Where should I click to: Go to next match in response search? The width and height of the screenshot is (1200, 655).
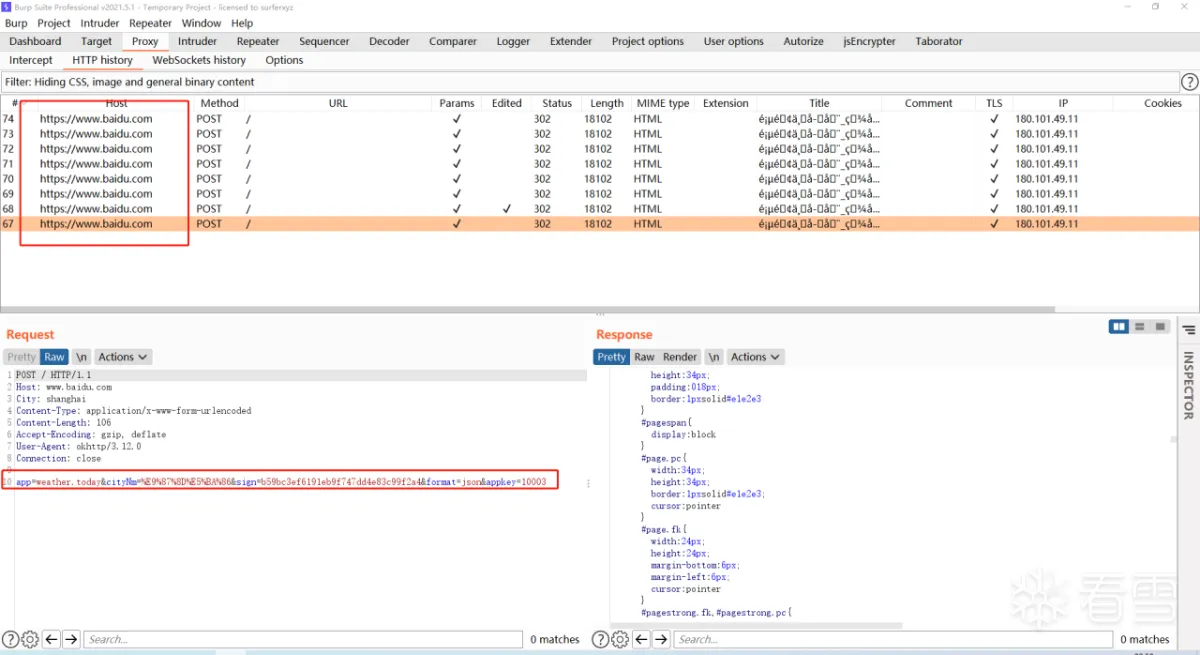click(x=661, y=639)
